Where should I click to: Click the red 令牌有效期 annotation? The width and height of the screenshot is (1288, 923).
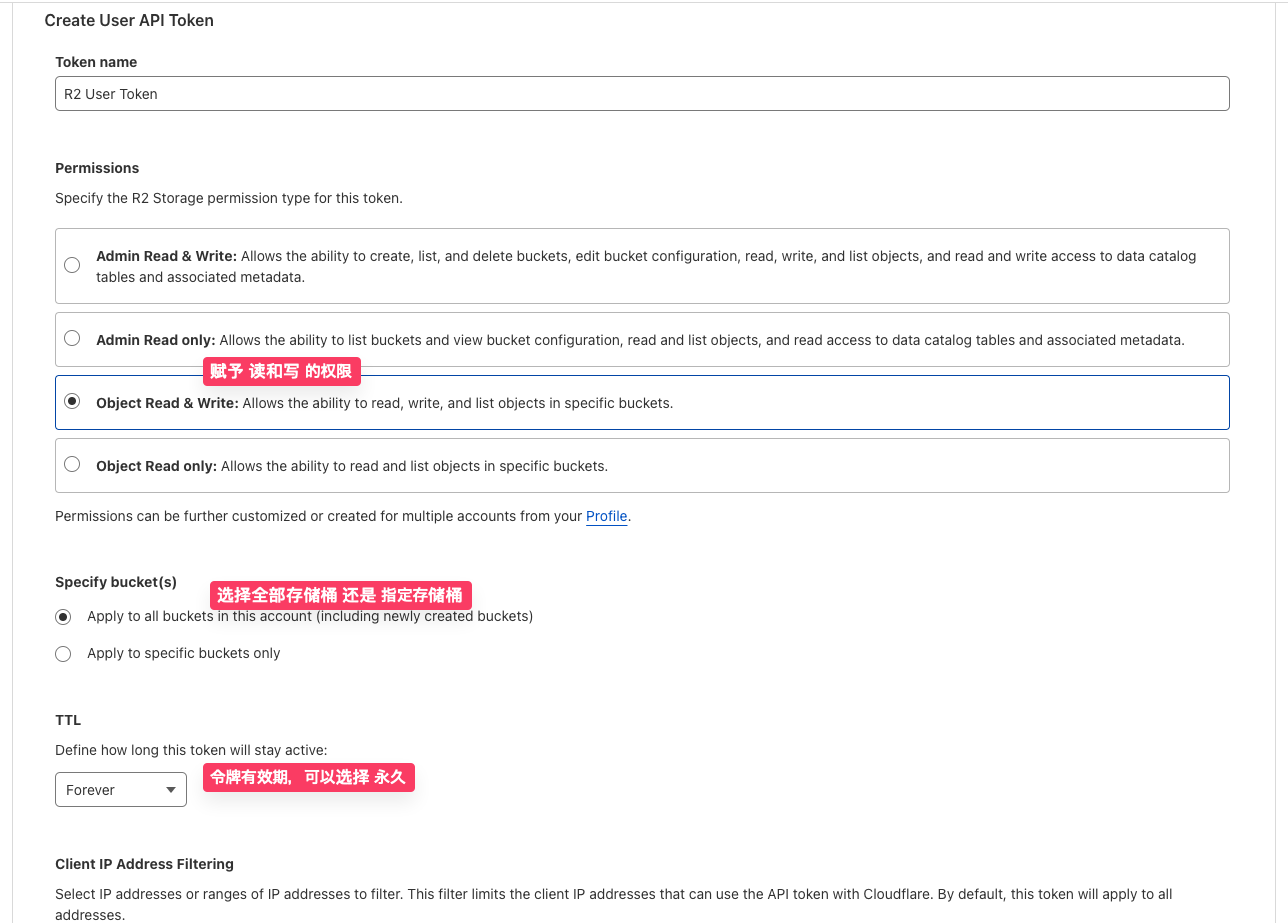click(308, 777)
